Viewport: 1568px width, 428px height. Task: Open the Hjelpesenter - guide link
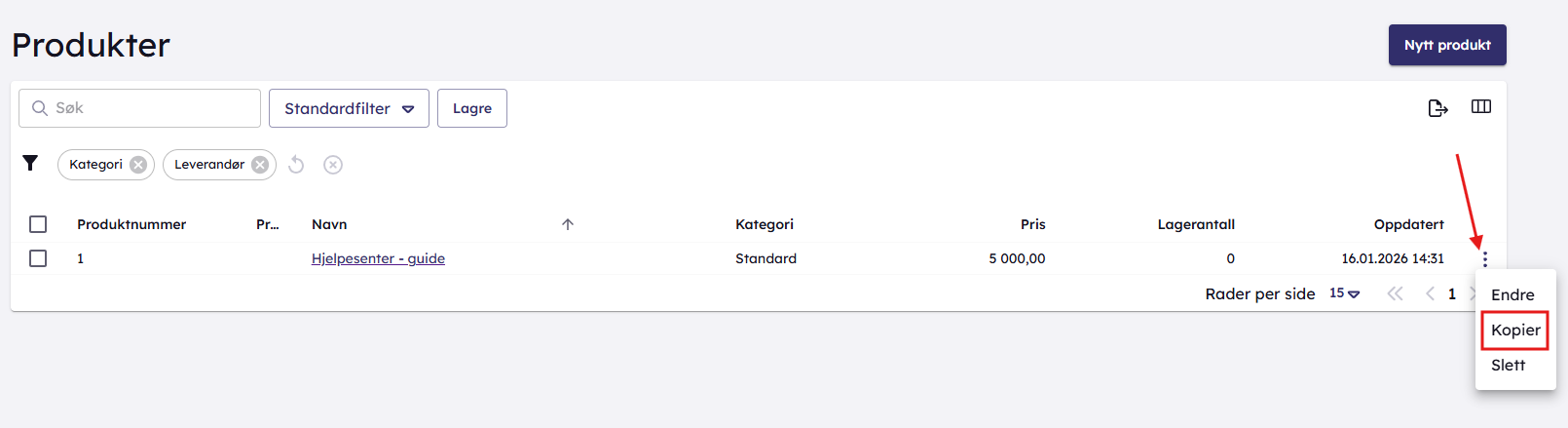click(378, 258)
